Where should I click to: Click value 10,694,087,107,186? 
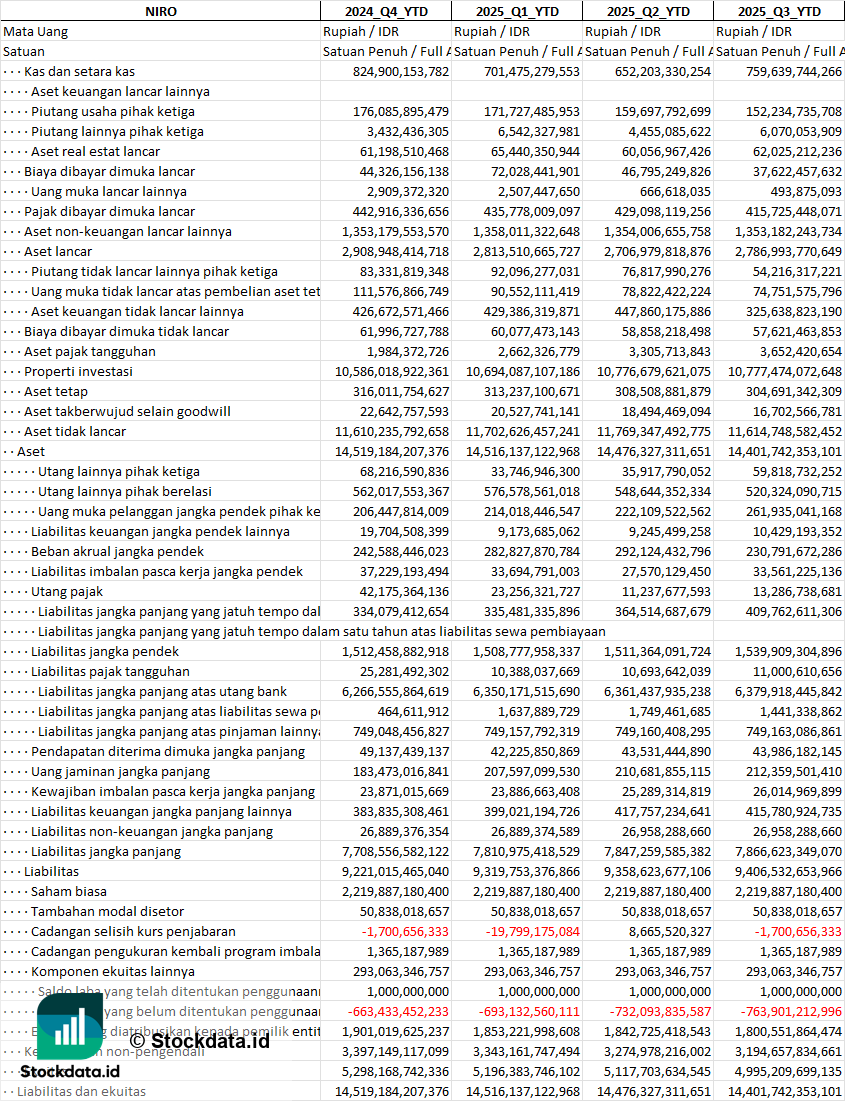coord(524,371)
